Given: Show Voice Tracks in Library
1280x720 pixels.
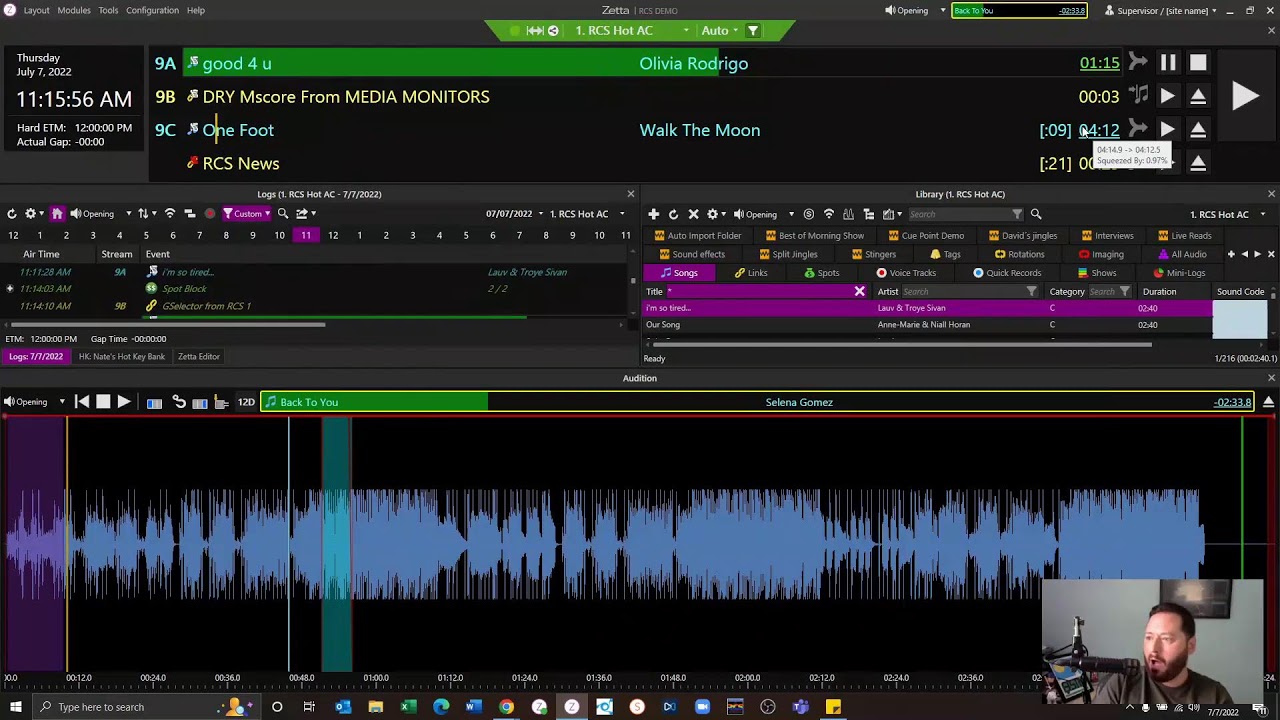Looking at the screenshot, I should pyautogui.click(x=905, y=273).
